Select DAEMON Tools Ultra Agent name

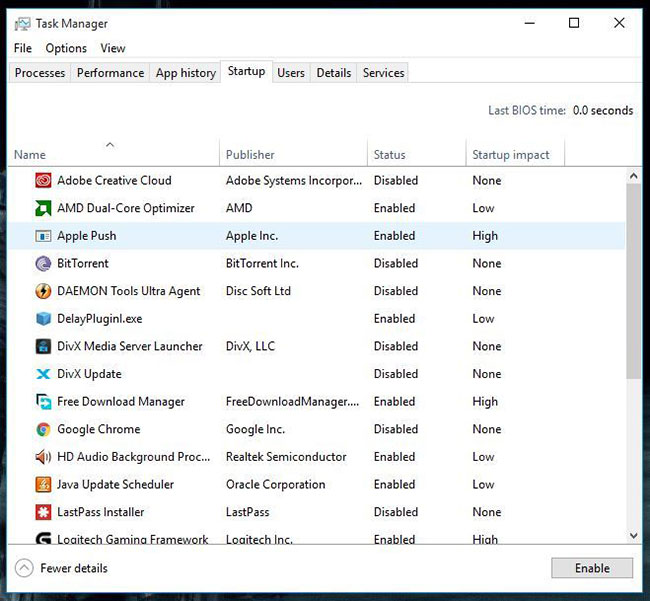pos(129,291)
